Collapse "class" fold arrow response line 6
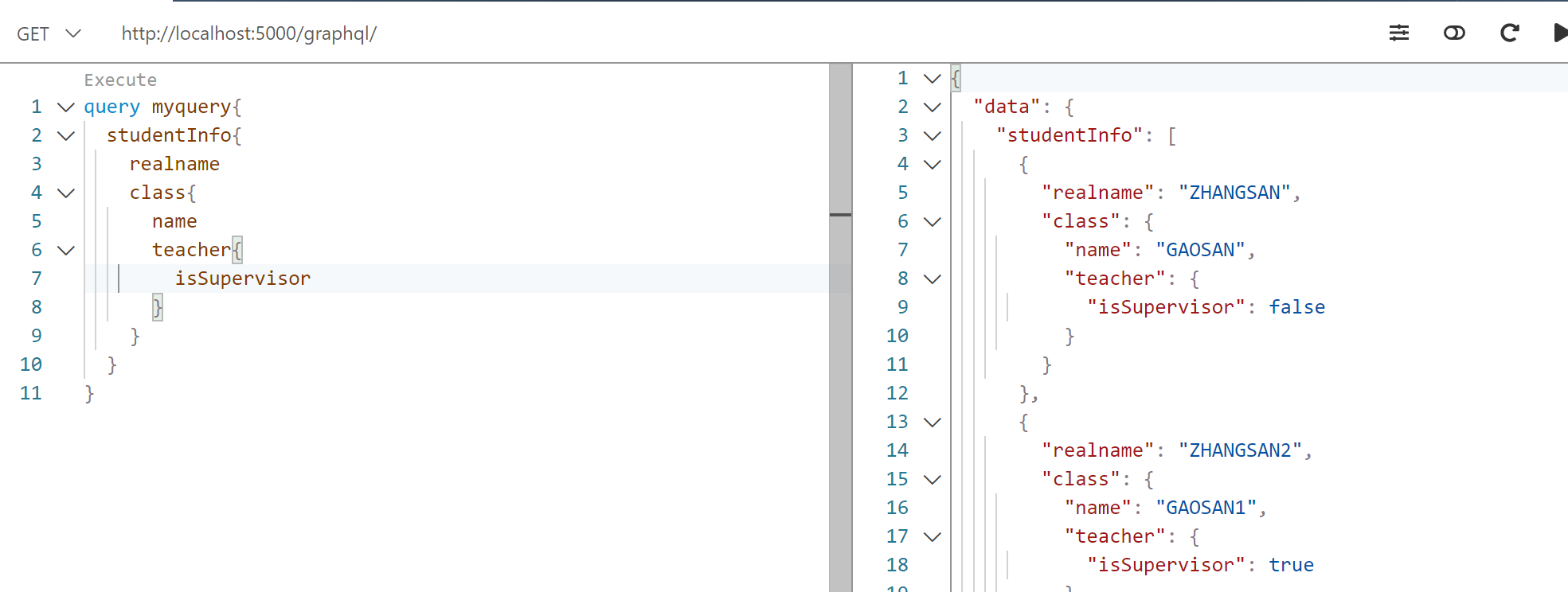 coord(932,221)
